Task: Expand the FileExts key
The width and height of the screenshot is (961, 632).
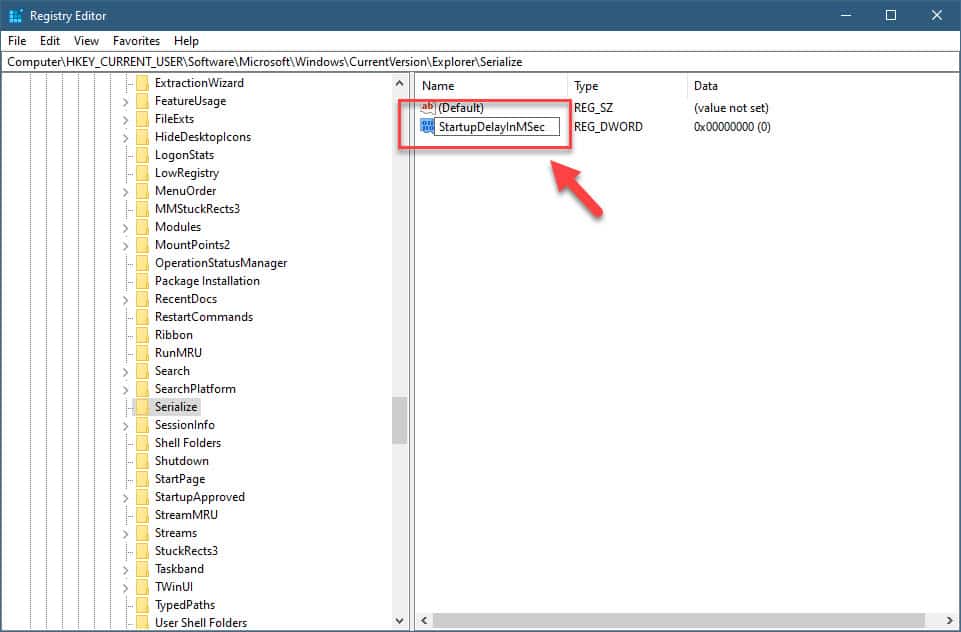Action: click(126, 120)
